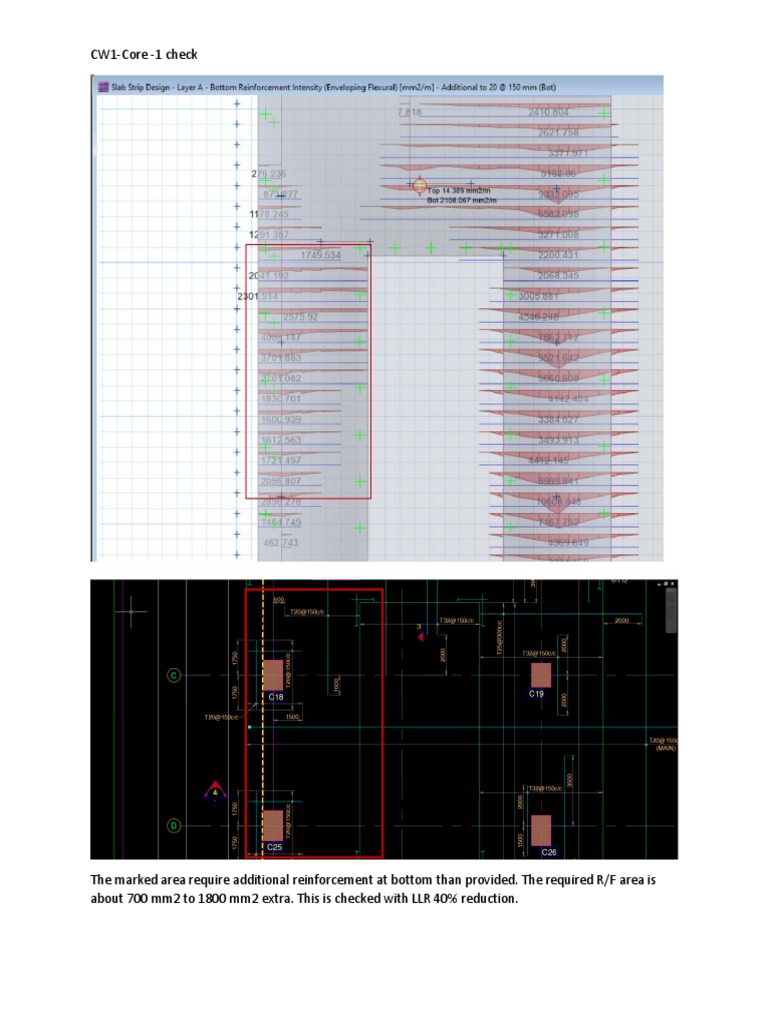
Task: Select strip value 1749.534 inside marked area
Action: coord(321,255)
